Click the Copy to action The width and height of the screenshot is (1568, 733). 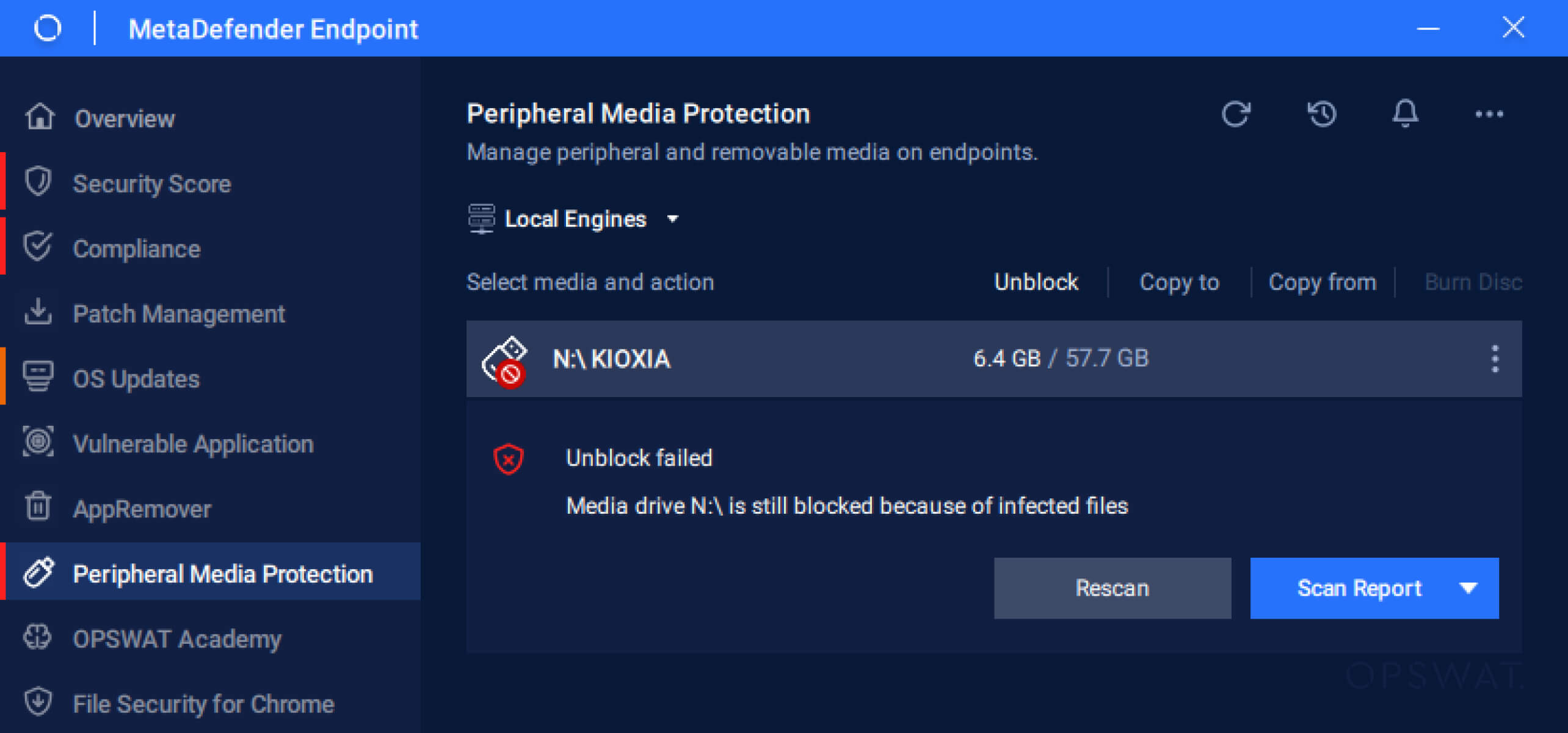coord(1178,282)
